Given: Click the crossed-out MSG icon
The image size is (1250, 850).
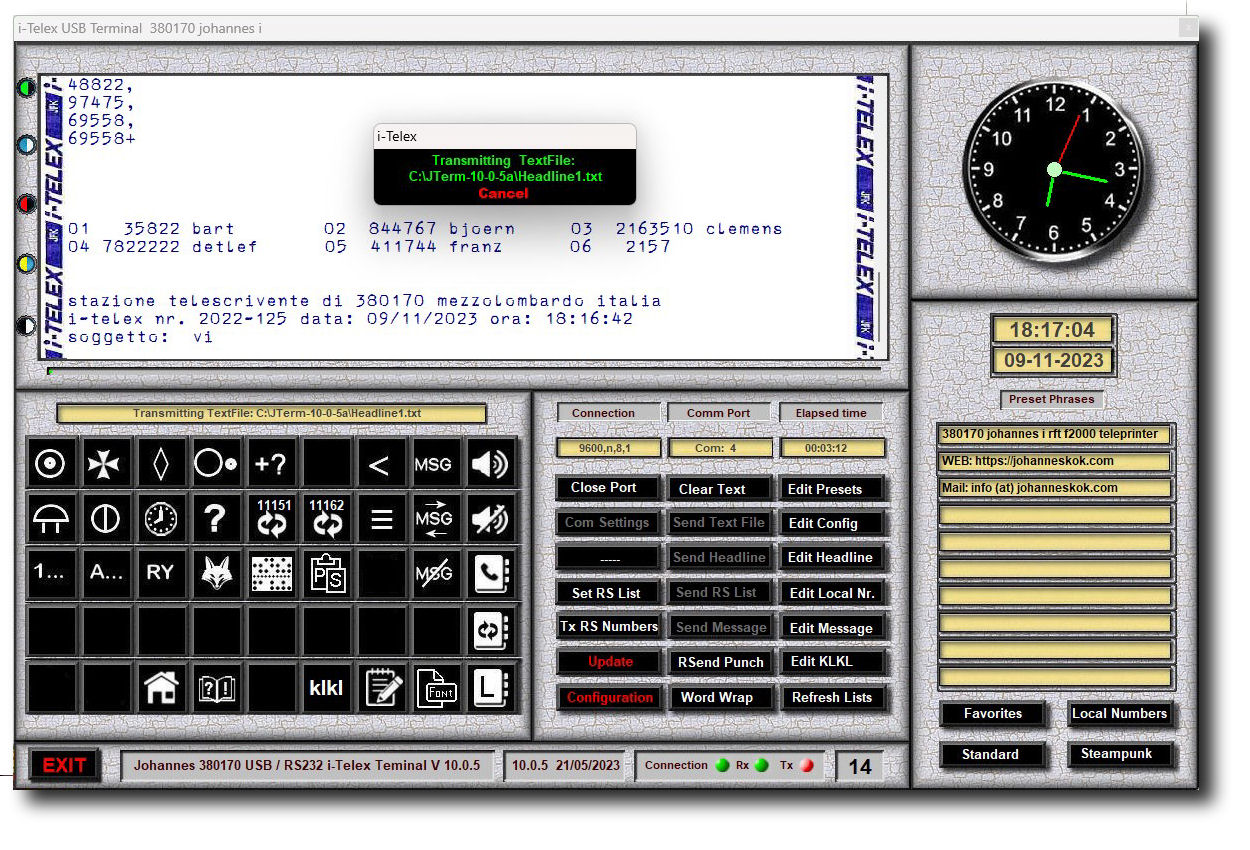Looking at the screenshot, I should click(435, 574).
